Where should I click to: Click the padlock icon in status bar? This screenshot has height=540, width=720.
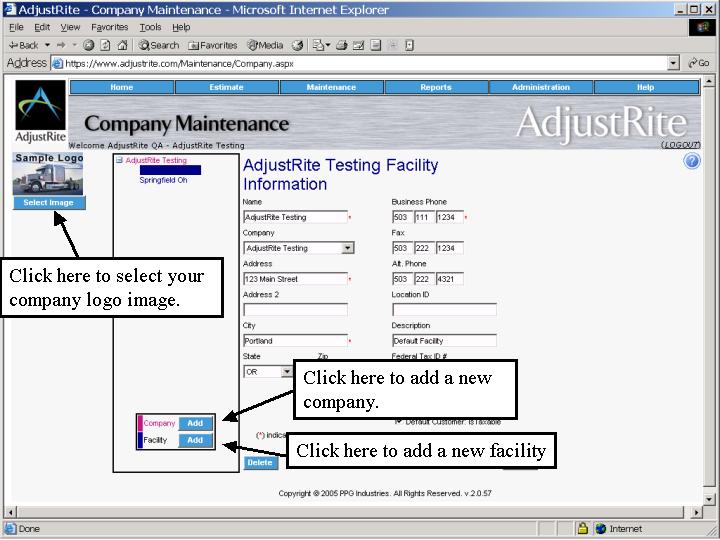tap(582, 528)
